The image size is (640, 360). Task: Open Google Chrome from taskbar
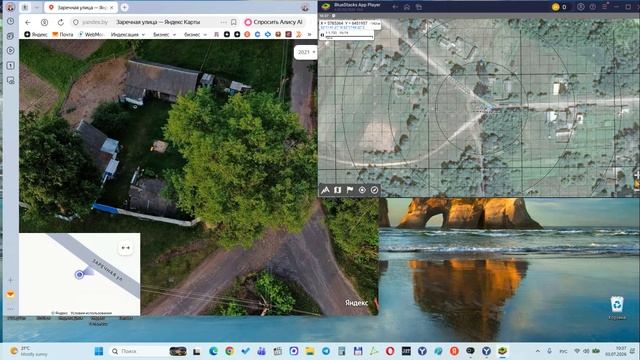[x=229, y=351]
